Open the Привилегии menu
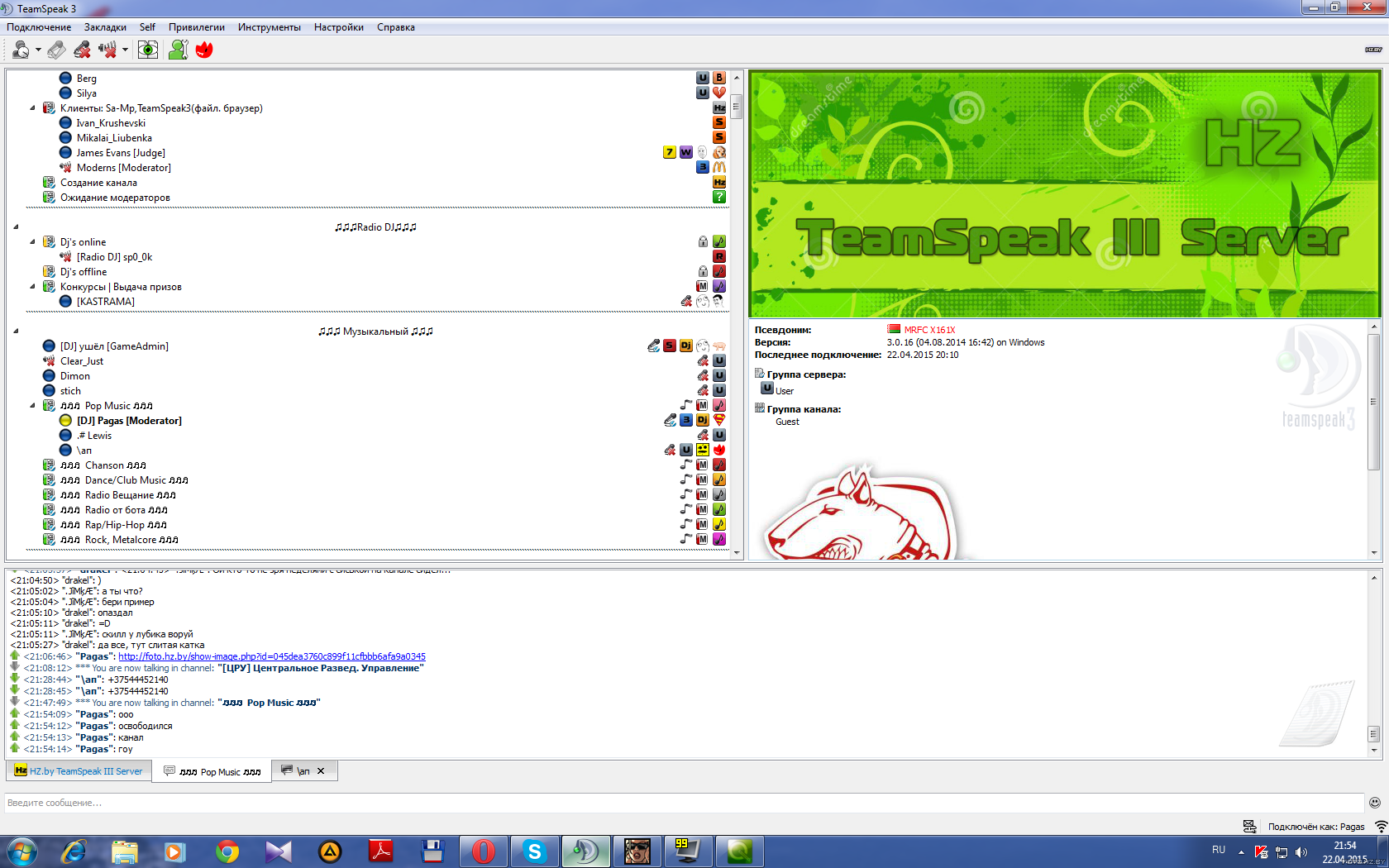Image resolution: width=1389 pixels, height=868 pixels. (197, 27)
